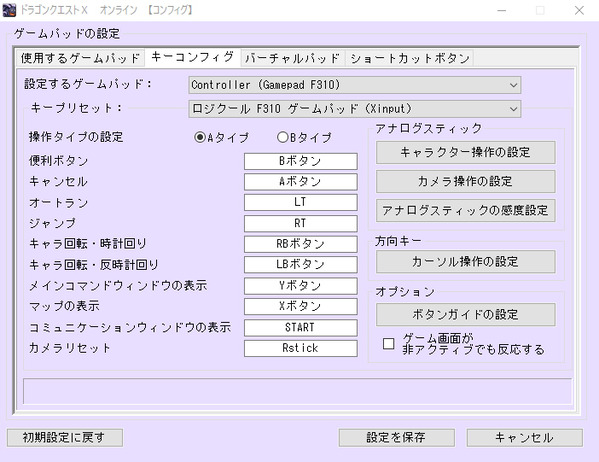Click the カメラリセット label
599x462 pixels.
70,348
